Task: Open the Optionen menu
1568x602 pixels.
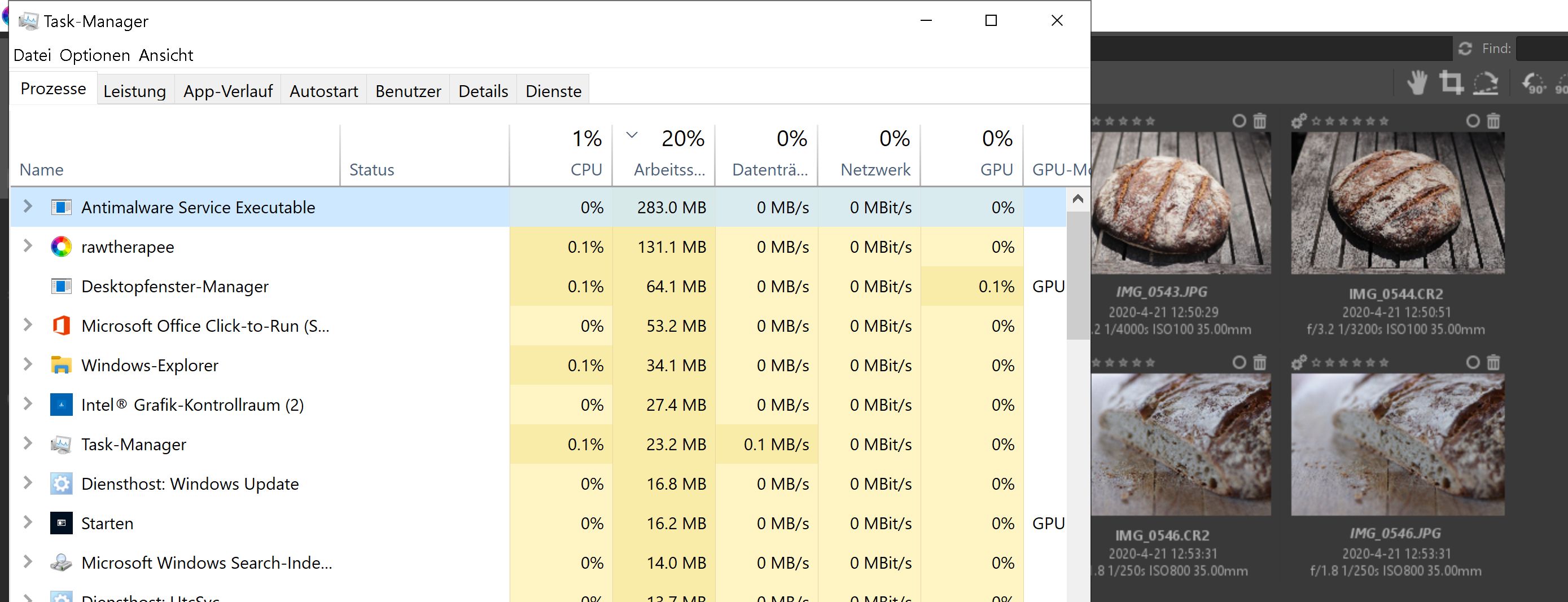Action: click(x=94, y=55)
